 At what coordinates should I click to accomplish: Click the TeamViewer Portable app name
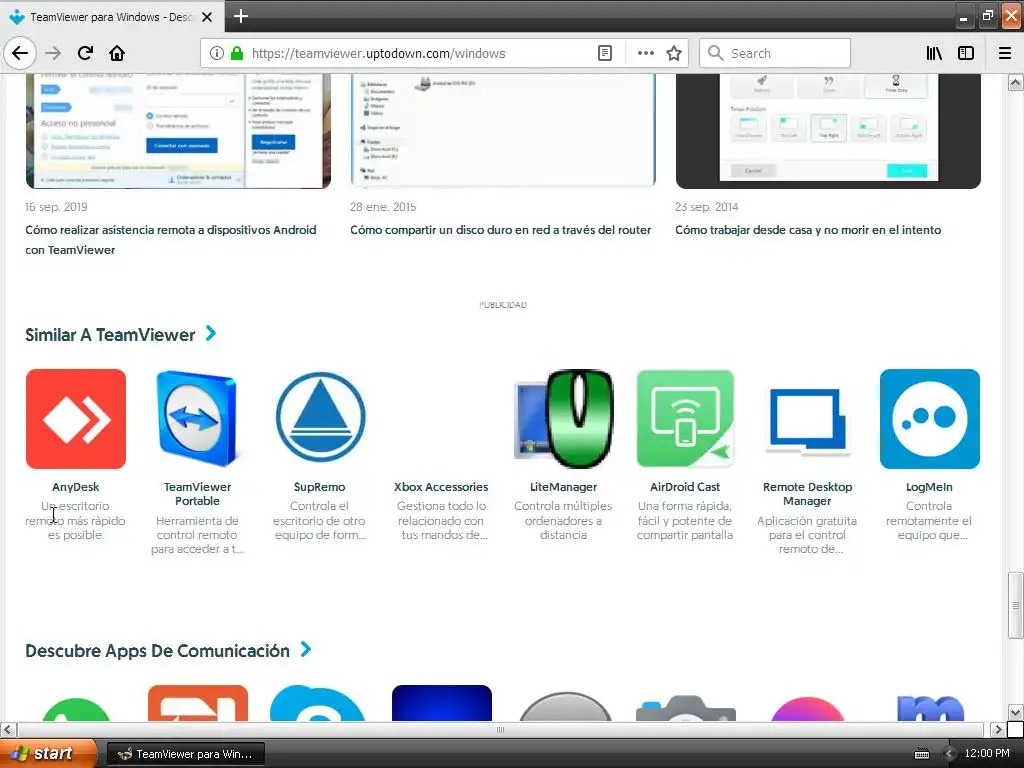coord(197,494)
